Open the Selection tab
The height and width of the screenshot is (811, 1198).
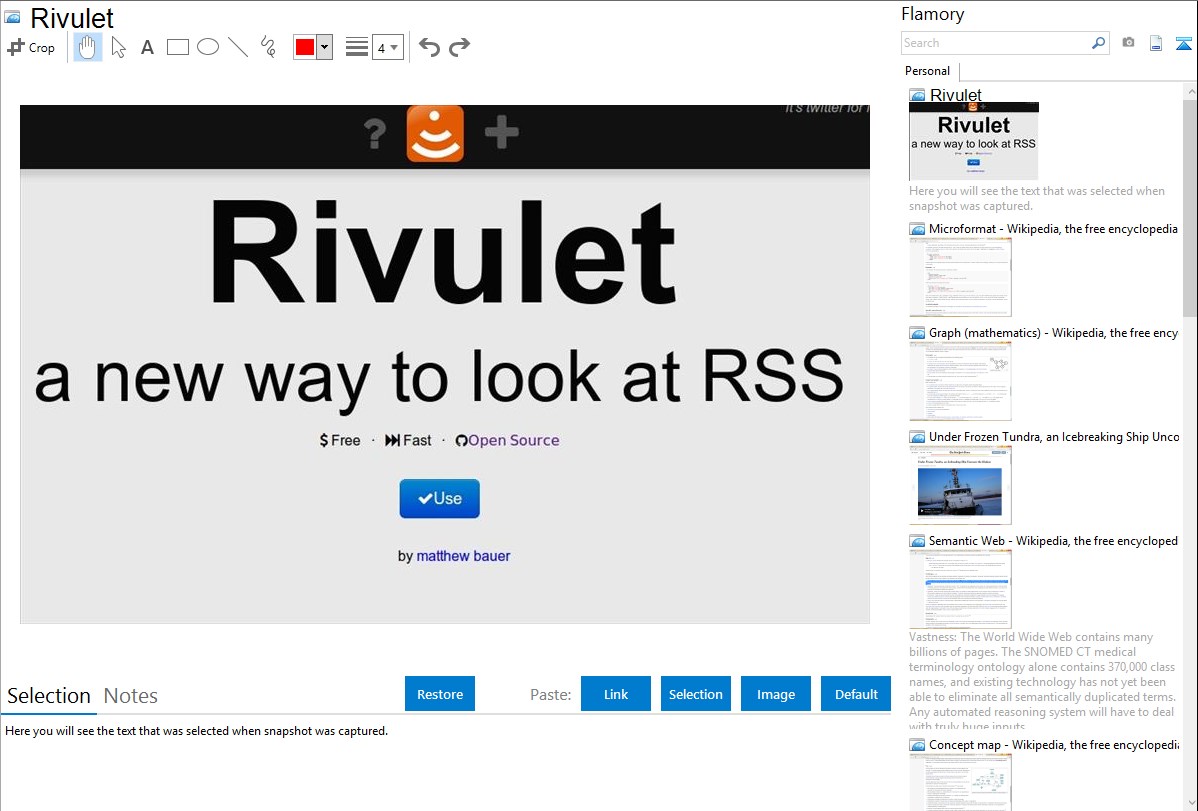click(49, 696)
